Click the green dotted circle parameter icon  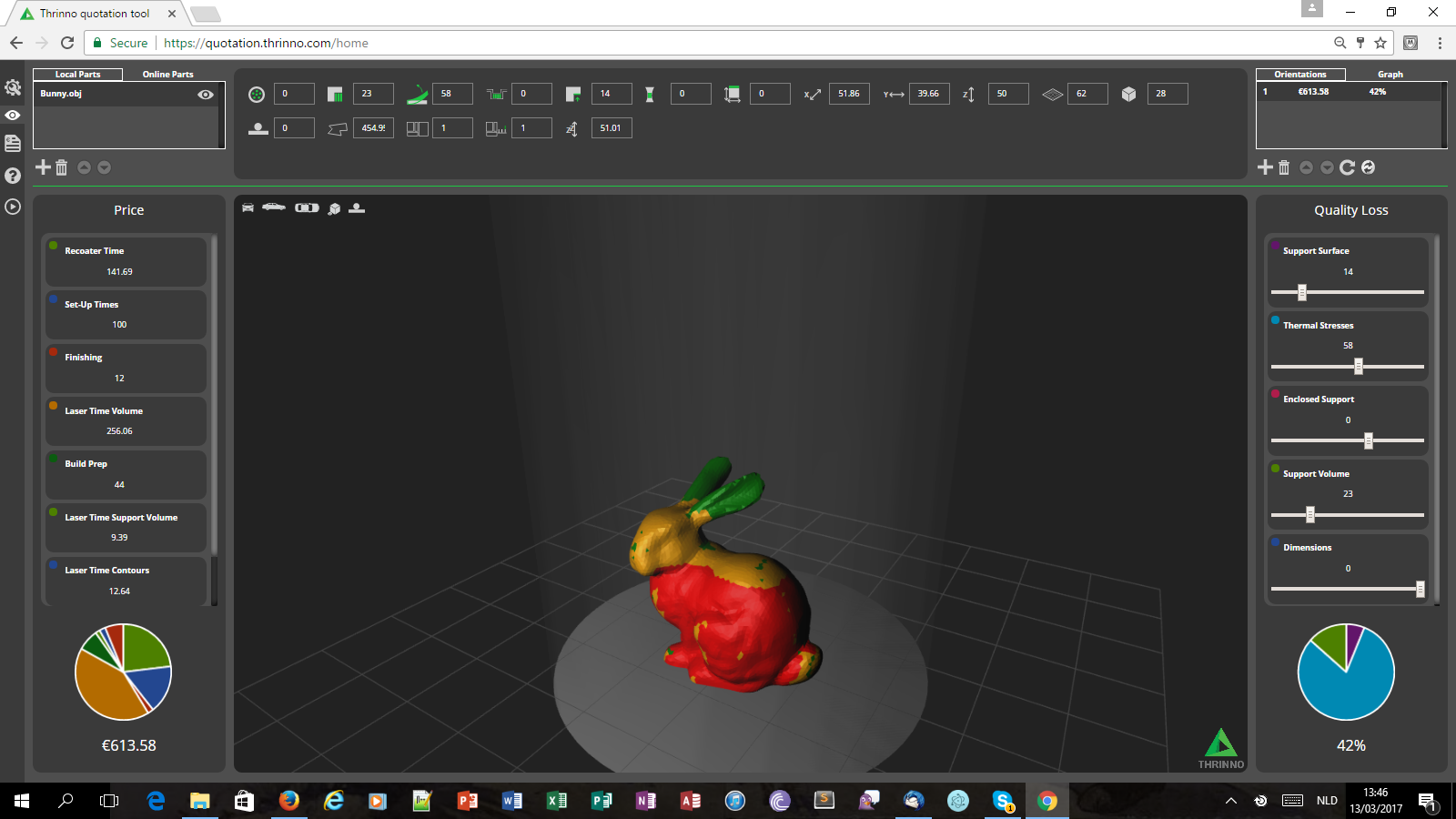pos(257,95)
